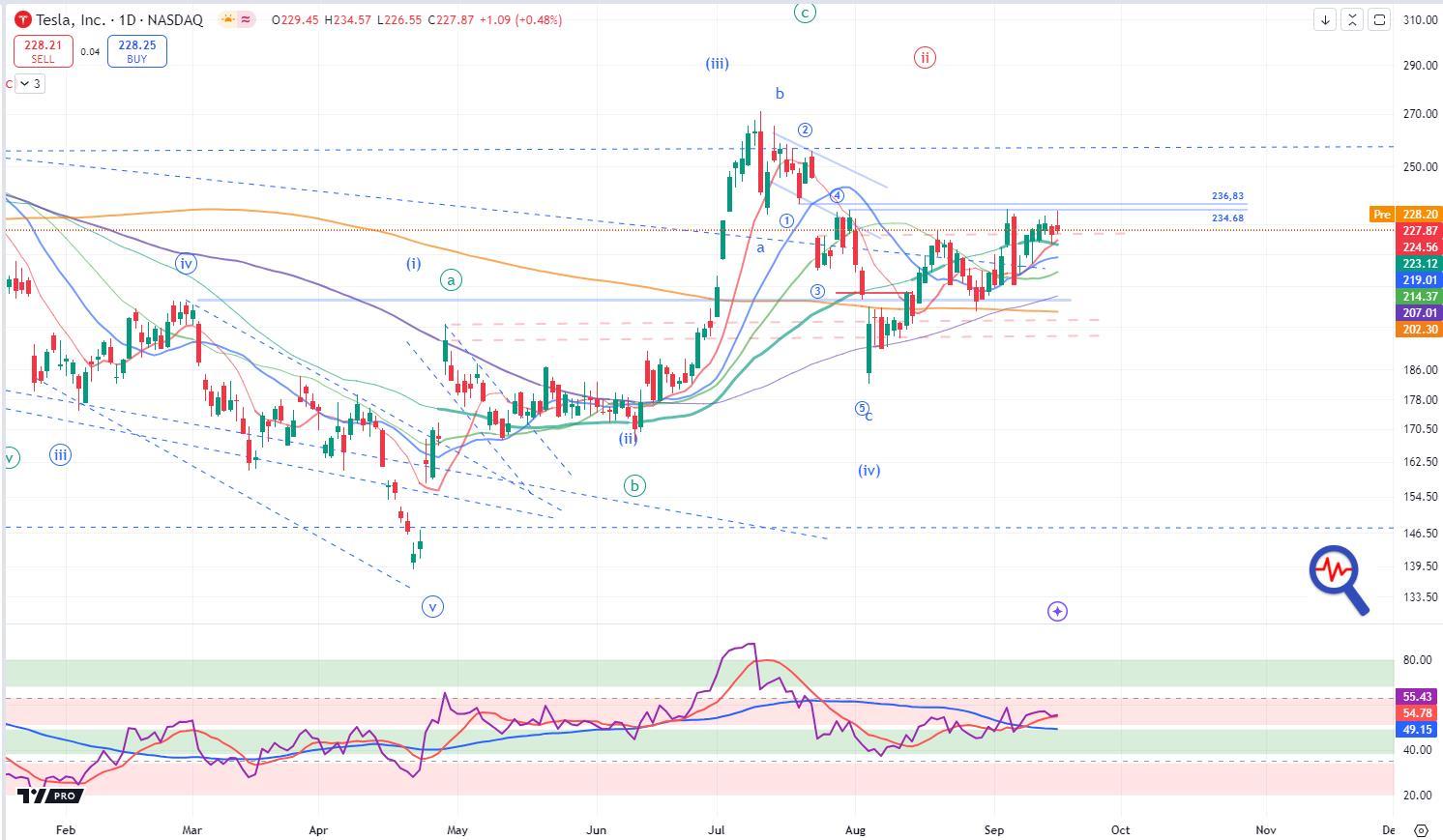Screen dimensions: 1443x840
Task: Click the circled c wave label at top
Action: (805, 12)
